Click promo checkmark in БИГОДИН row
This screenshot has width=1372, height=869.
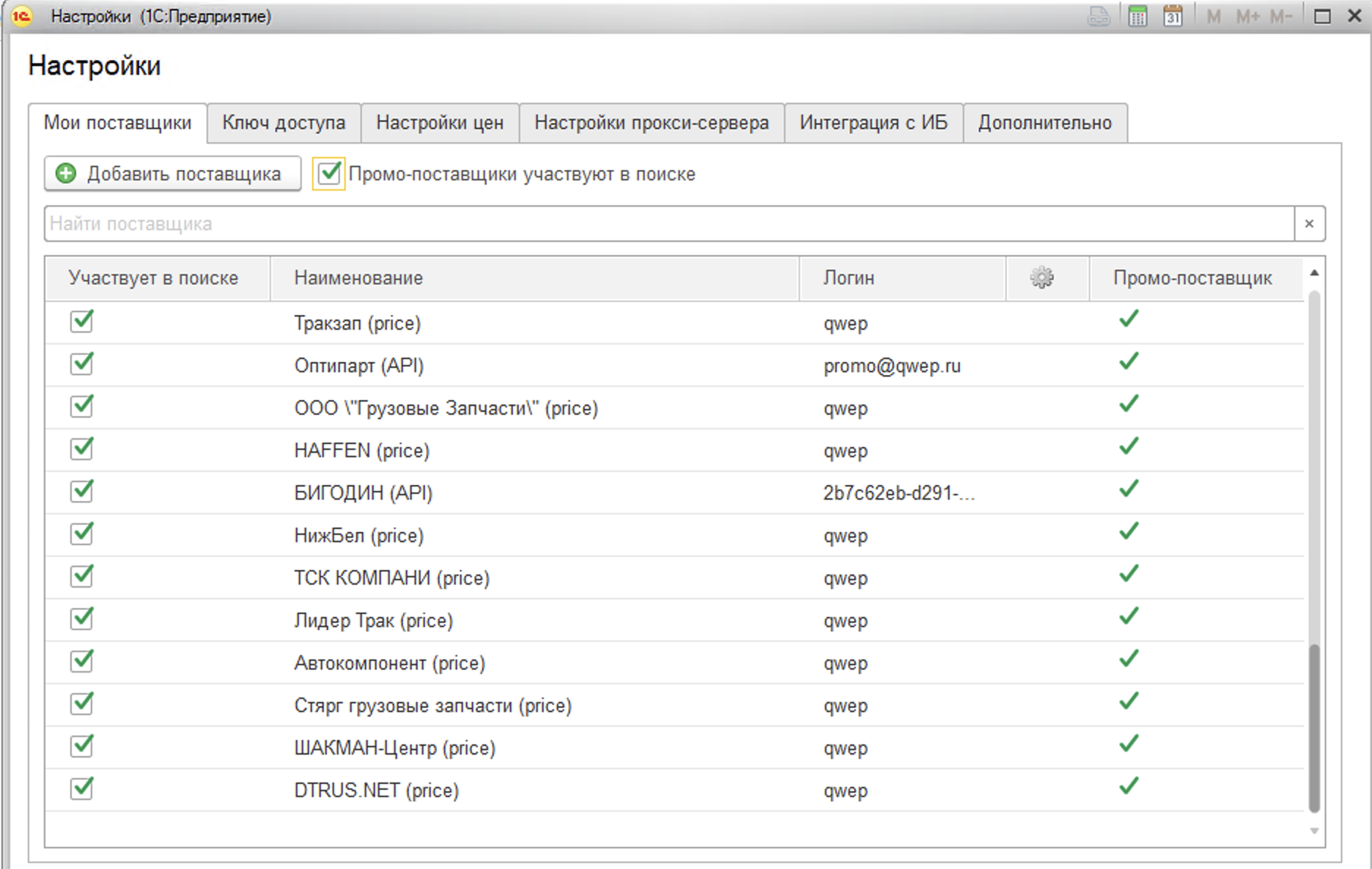1129,489
